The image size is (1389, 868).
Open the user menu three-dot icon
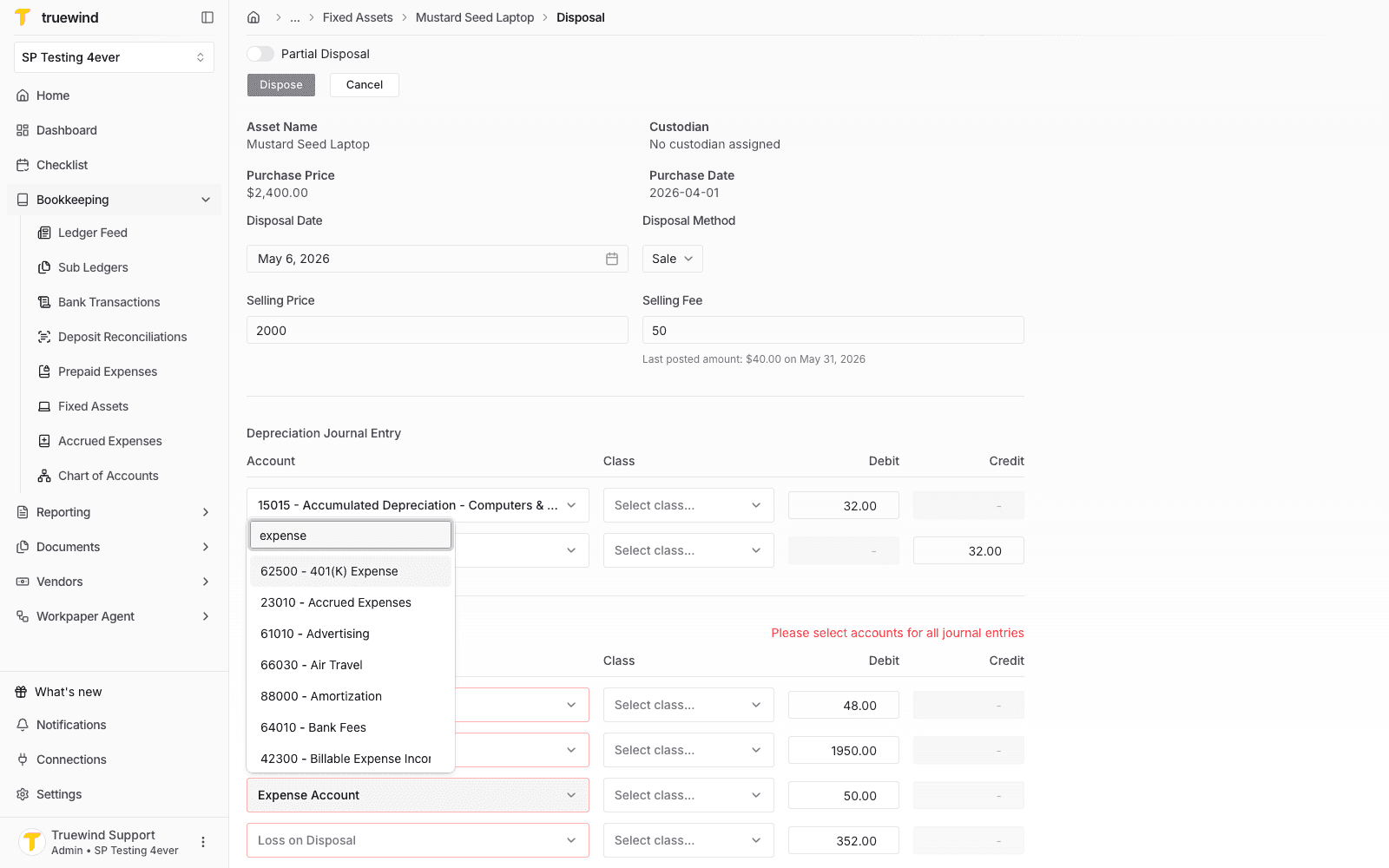[x=203, y=842]
